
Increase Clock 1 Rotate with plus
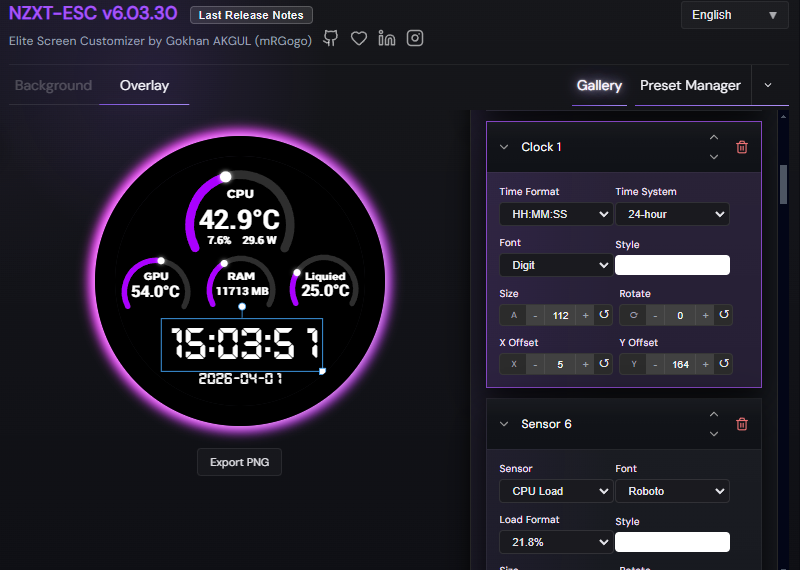click(x=706, y=315)
